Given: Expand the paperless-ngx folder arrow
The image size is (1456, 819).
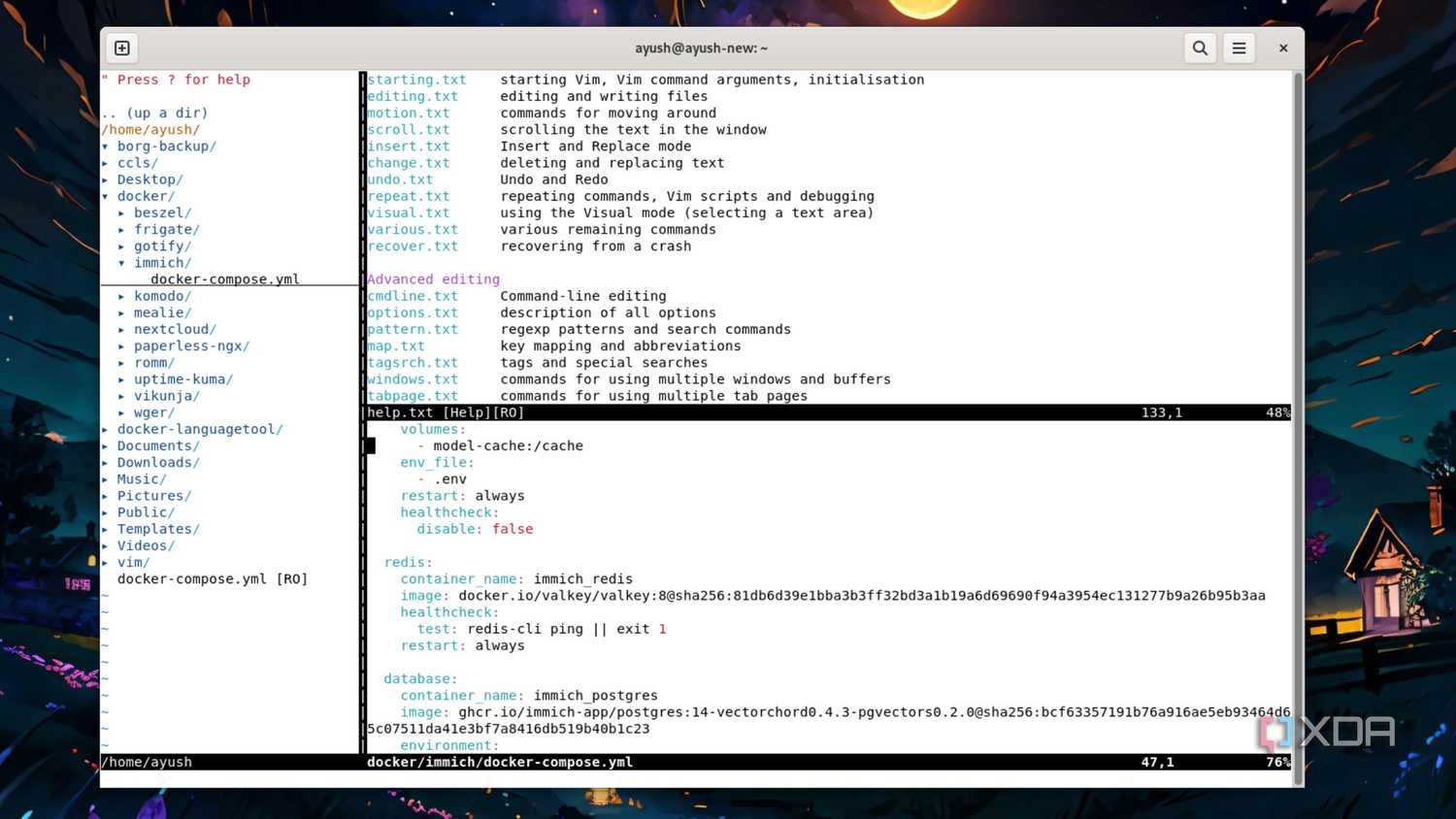Looking at the screenshot, I should pos(121,346).
